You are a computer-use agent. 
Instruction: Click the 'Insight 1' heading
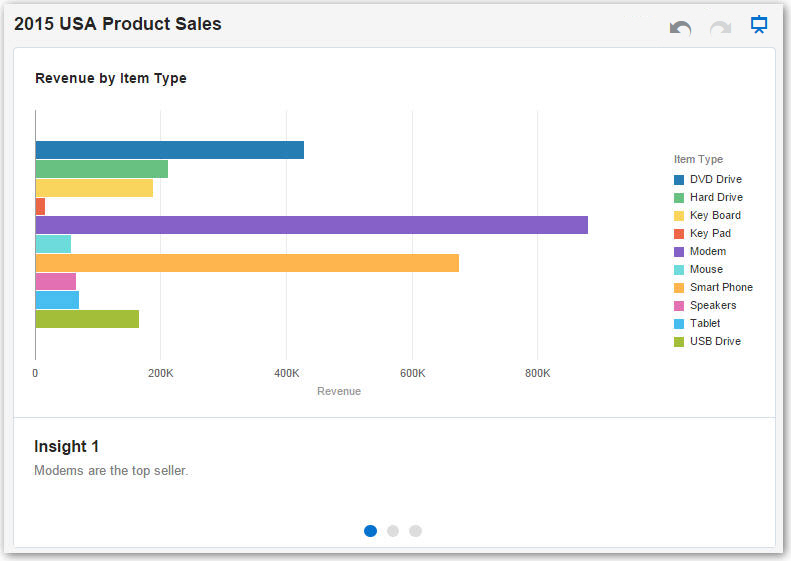[67, 446]
